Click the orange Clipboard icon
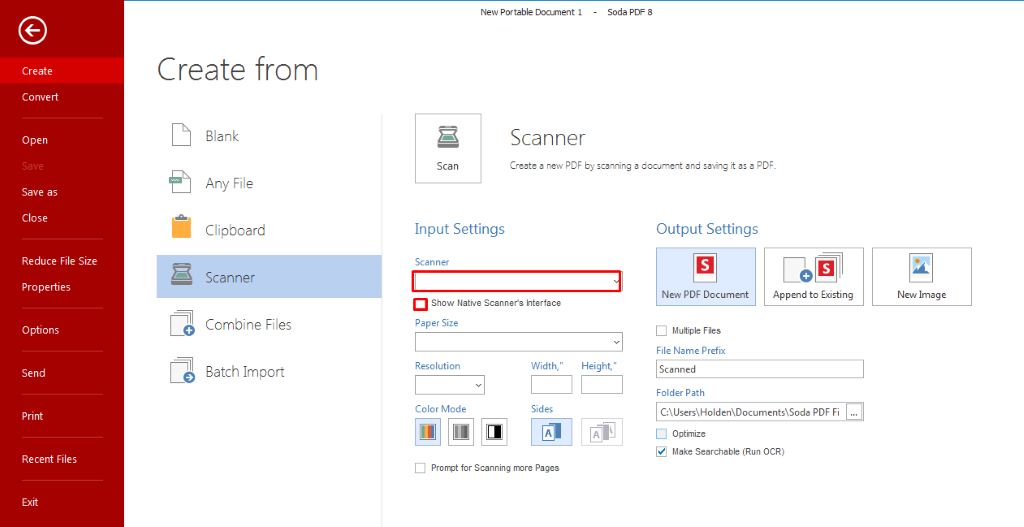The width and height of the screenshot is (1024, 527). 181,227
